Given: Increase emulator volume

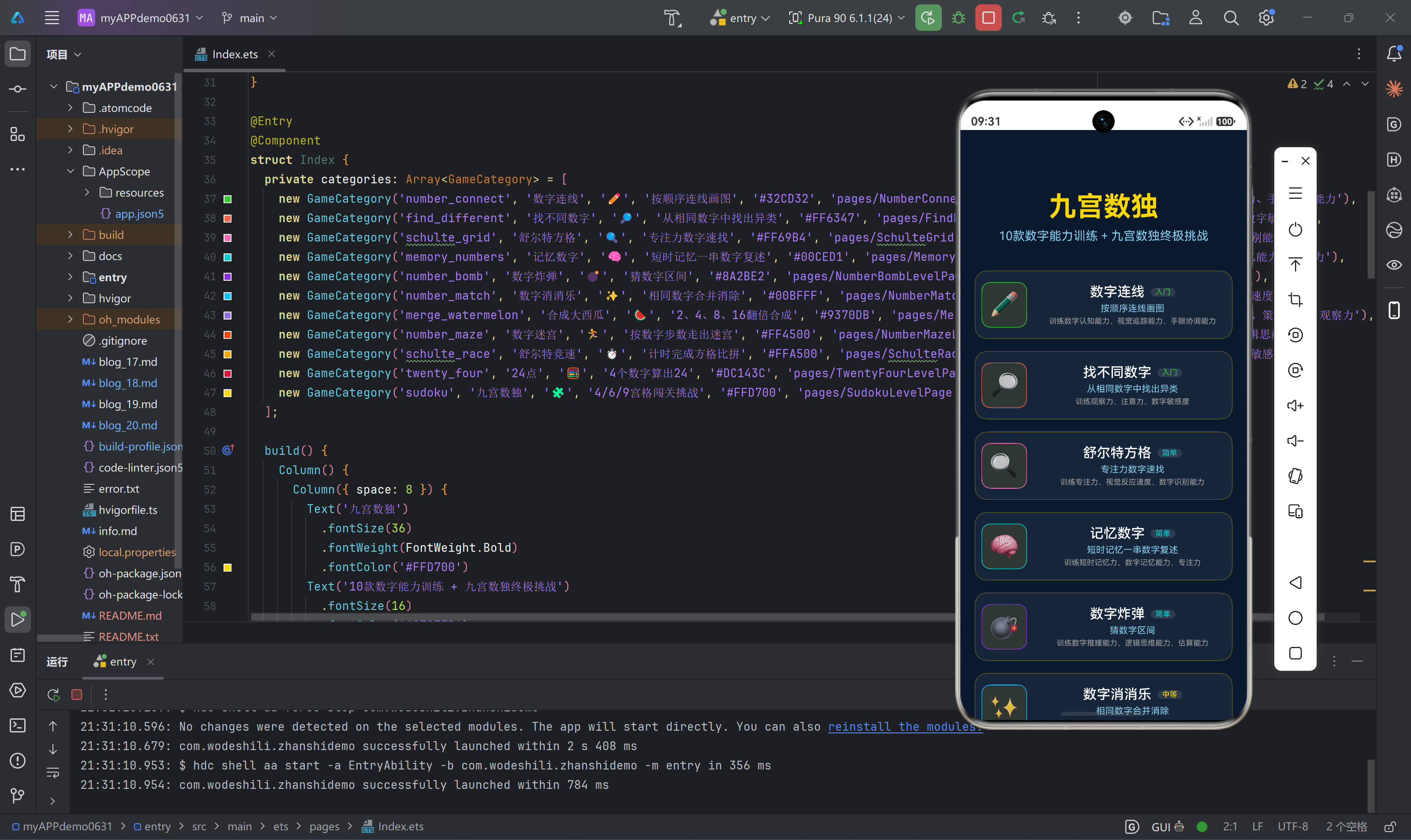Looking at the screenshot, I should tap(1295, 405).
